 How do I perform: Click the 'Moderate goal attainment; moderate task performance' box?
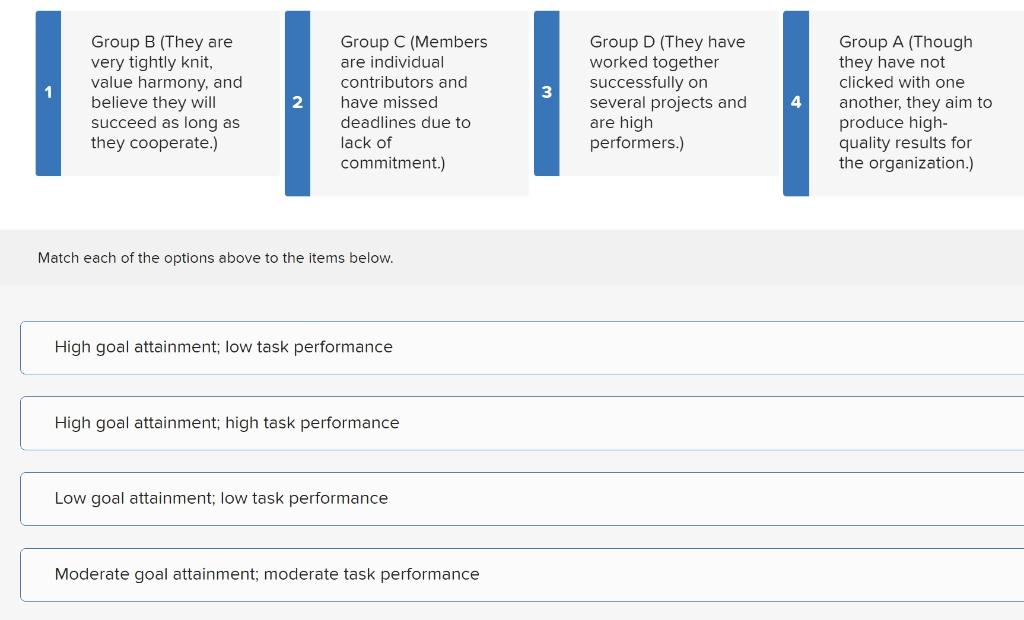520,575
